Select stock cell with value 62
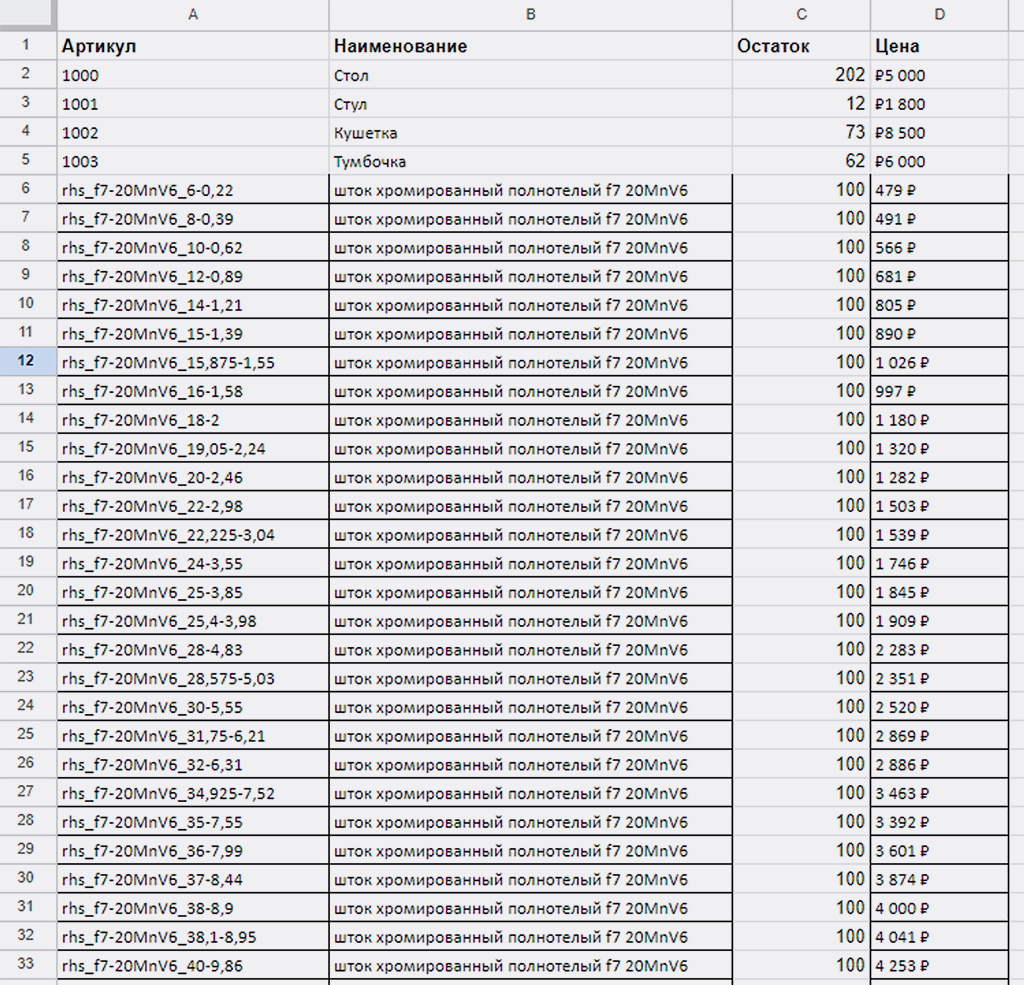 [801, 161]
